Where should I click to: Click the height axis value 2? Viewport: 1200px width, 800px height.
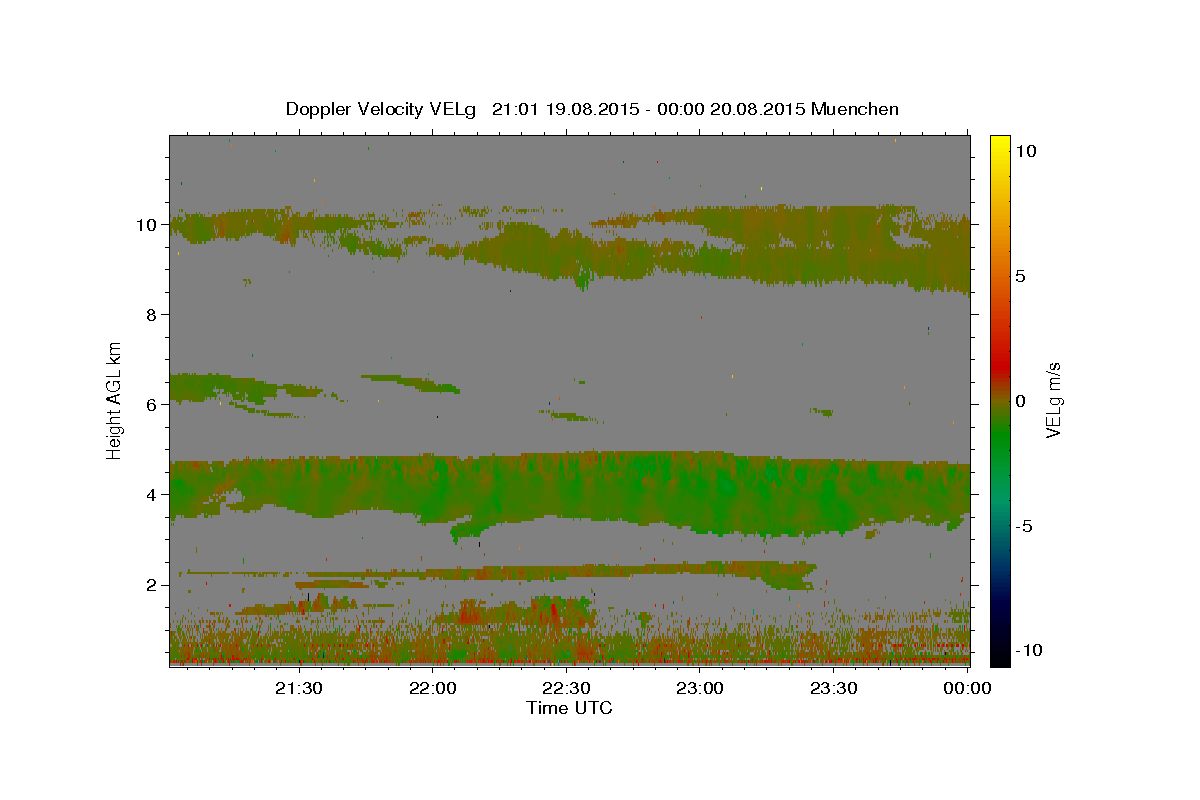(153, 585)
